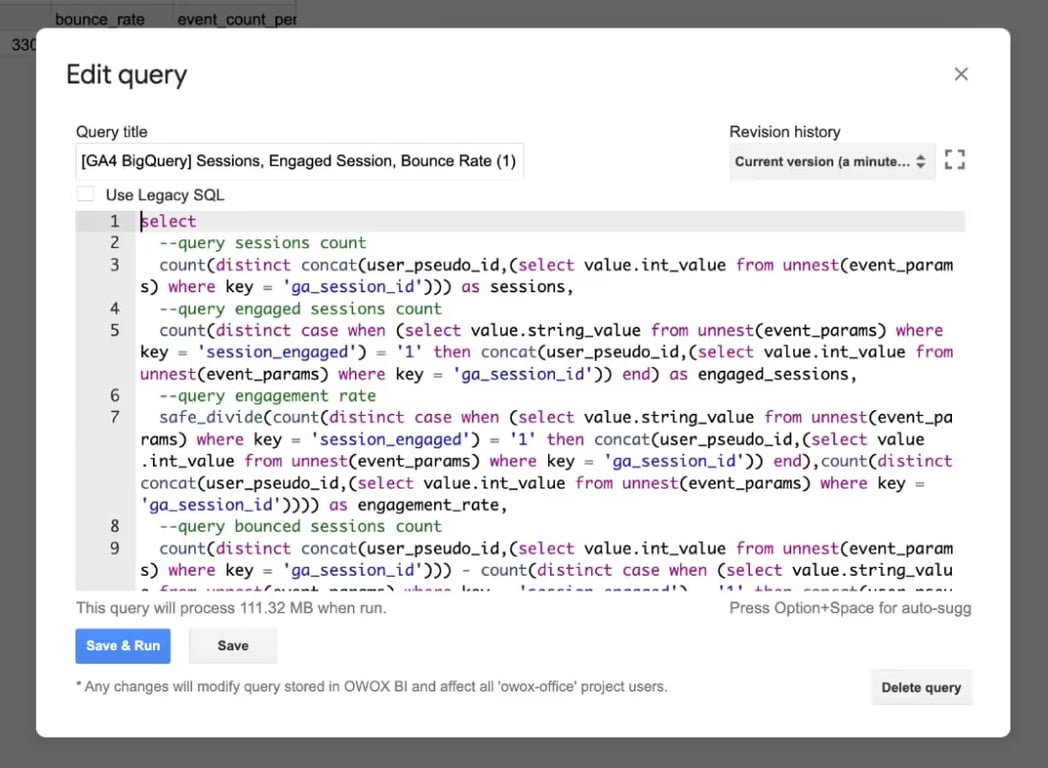Select line number 7 in editor gutter
This screenshot has height=768, width=1048.
[x=114, y=417]
